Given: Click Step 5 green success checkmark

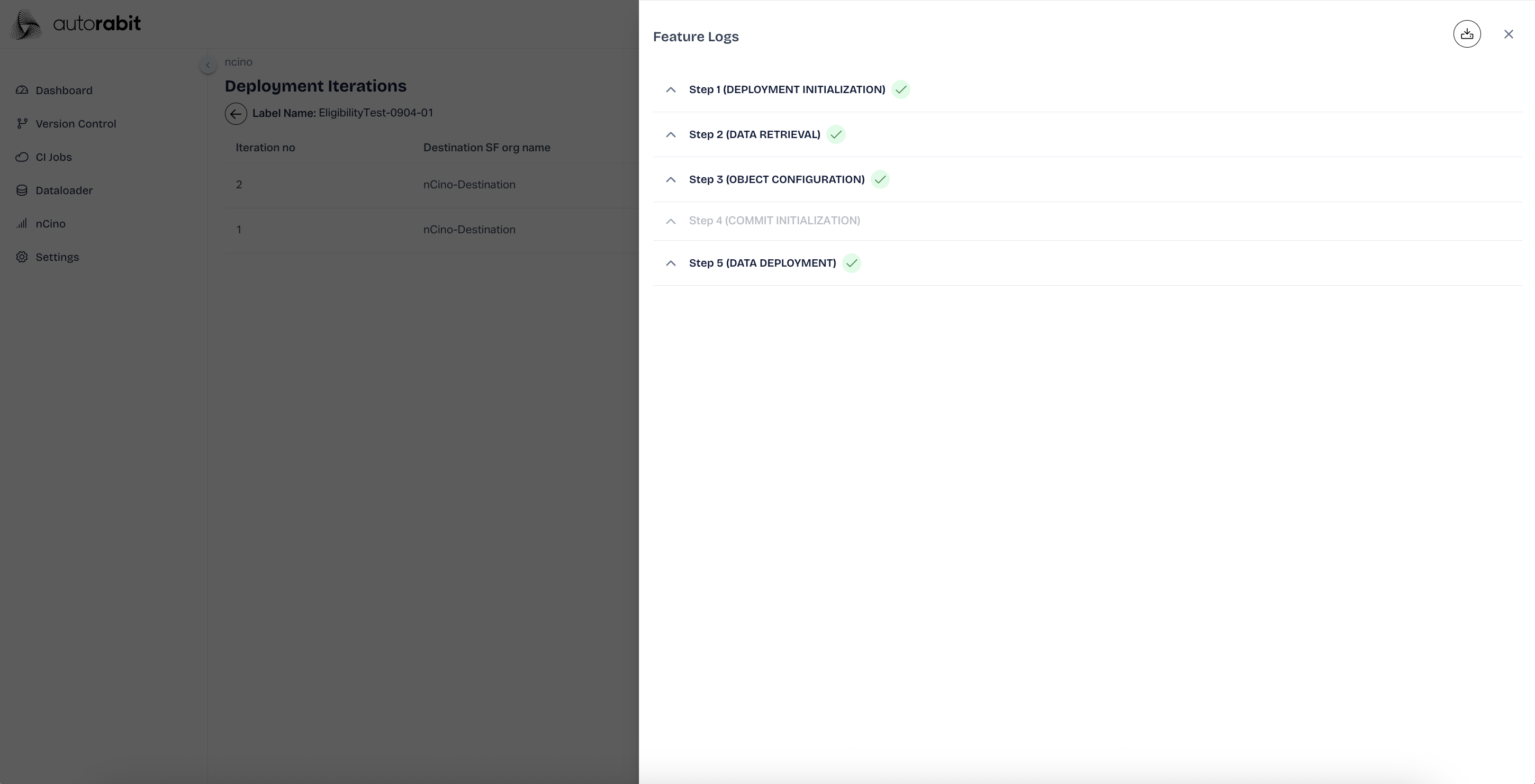Looking at the screenshot, I should 852,263.
